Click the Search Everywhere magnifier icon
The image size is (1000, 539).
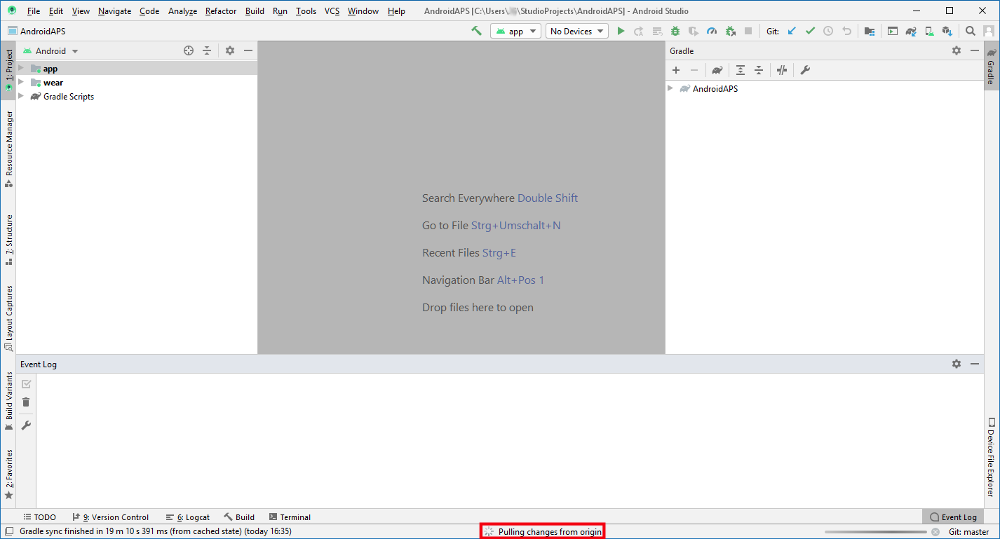coord(970,31)
